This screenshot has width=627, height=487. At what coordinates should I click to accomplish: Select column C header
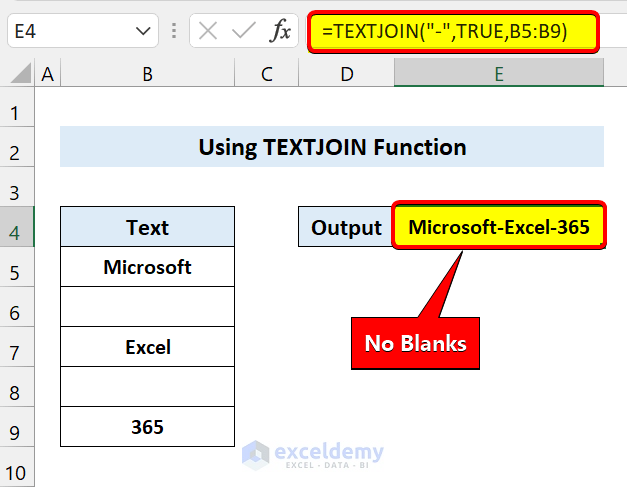click(266, 74)
